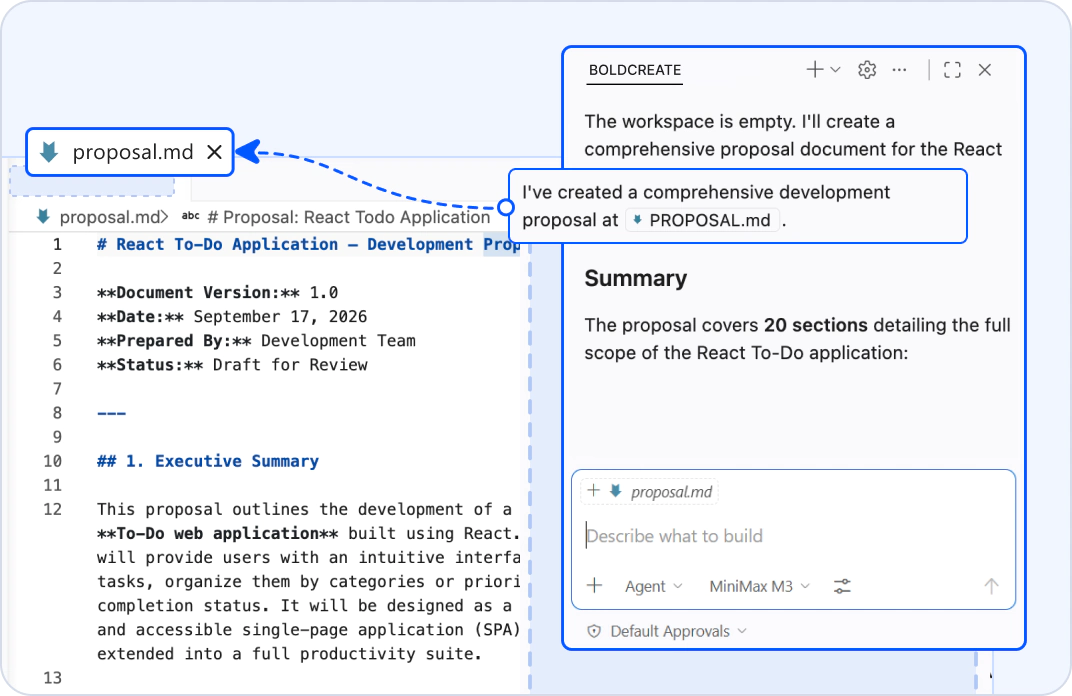Click the "# Proposal: React Todo Application" breadcrumb

(x=349, y=217)
